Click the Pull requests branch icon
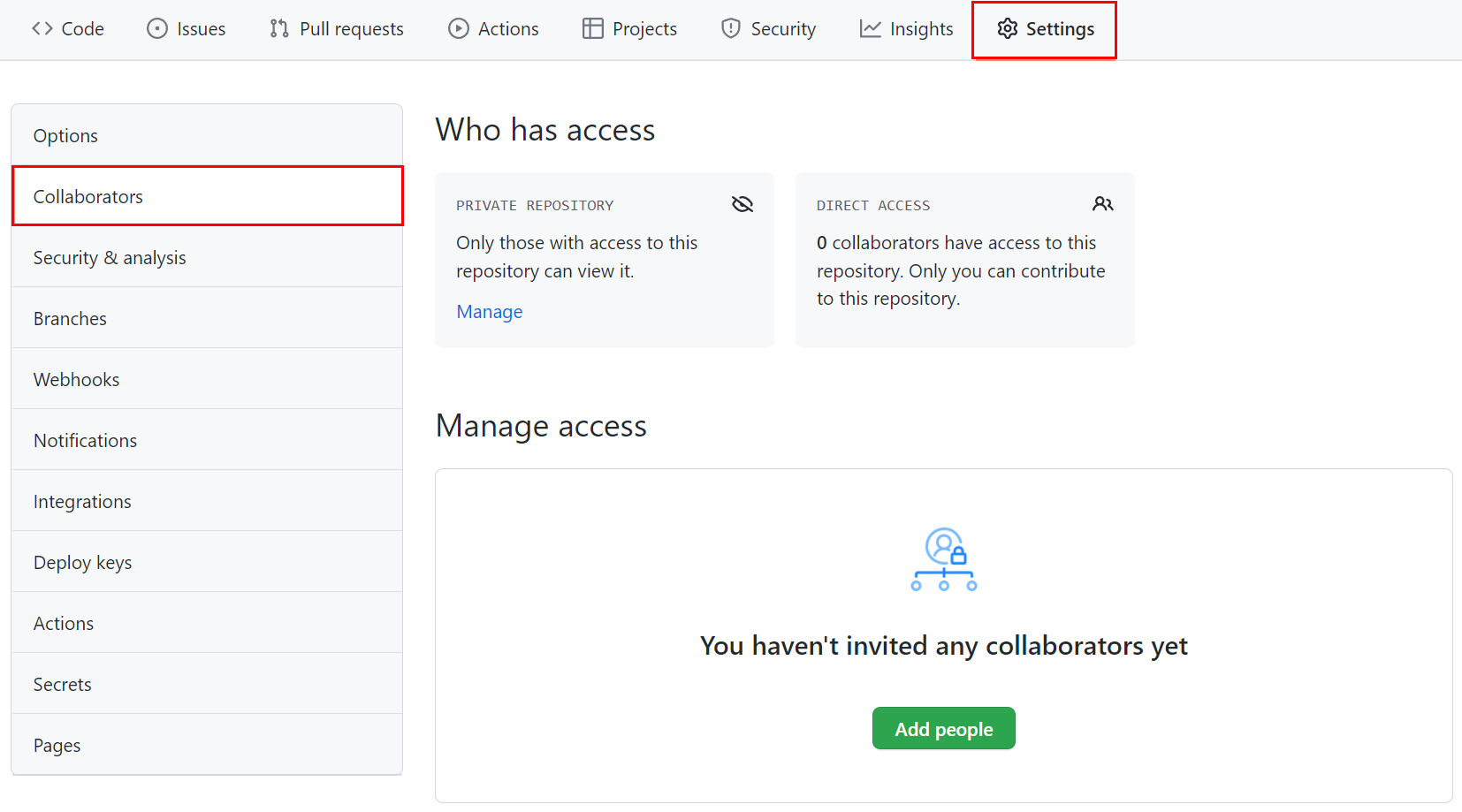This screenshot has width=1462, height=812. tap(279, 28)
